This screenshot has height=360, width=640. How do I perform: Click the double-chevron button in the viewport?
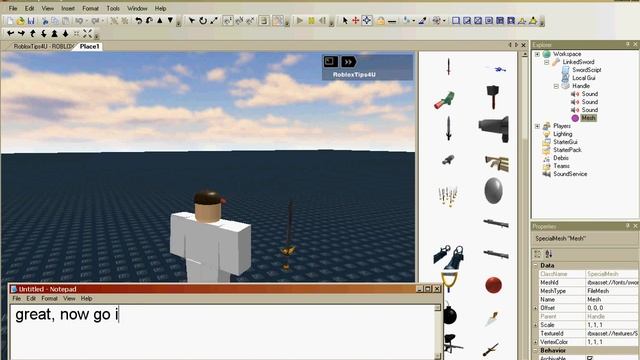click(349, 62)
